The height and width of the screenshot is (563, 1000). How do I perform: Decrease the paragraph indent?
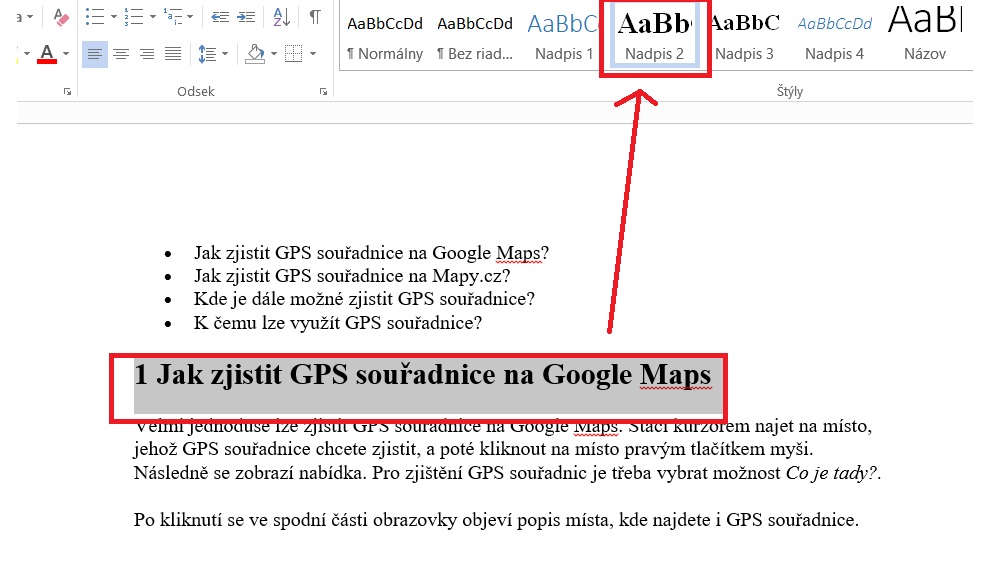point(220,17)
